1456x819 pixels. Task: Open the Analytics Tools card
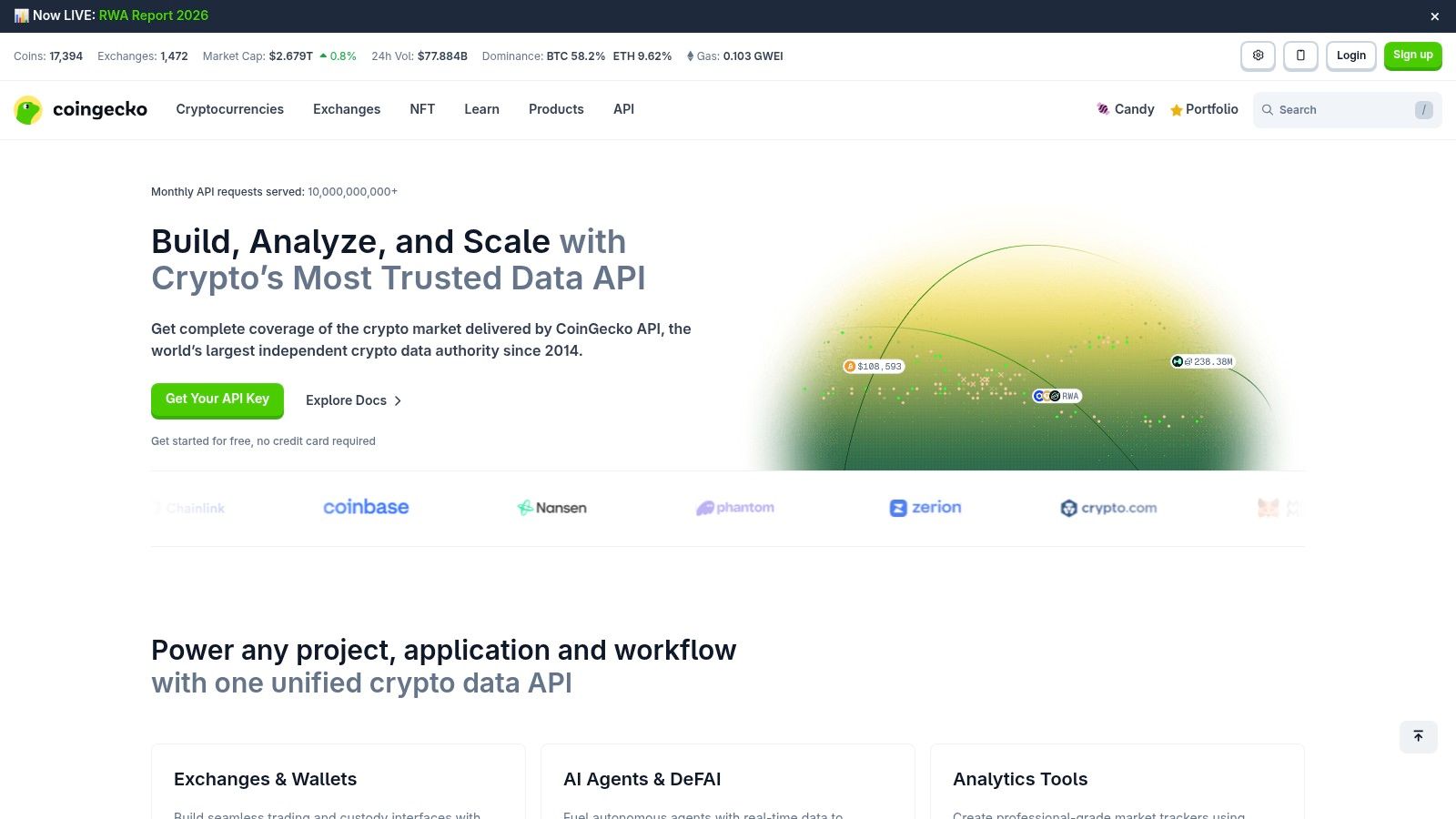click(x=1117, y=781)
